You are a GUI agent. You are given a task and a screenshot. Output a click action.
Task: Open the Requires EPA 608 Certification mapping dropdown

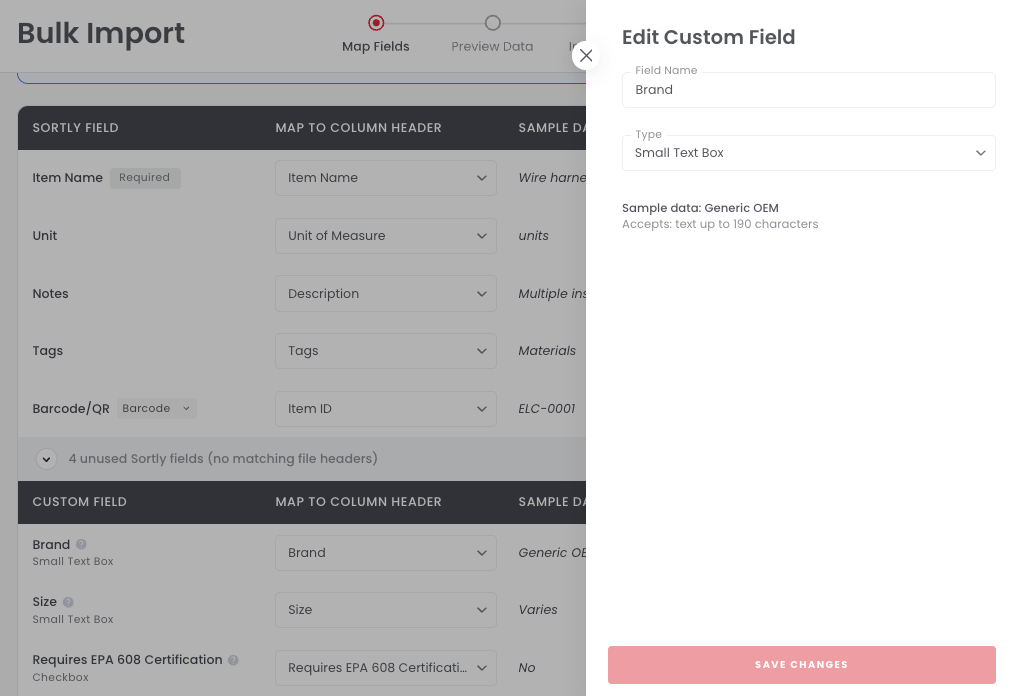click(x=386, y=668)
